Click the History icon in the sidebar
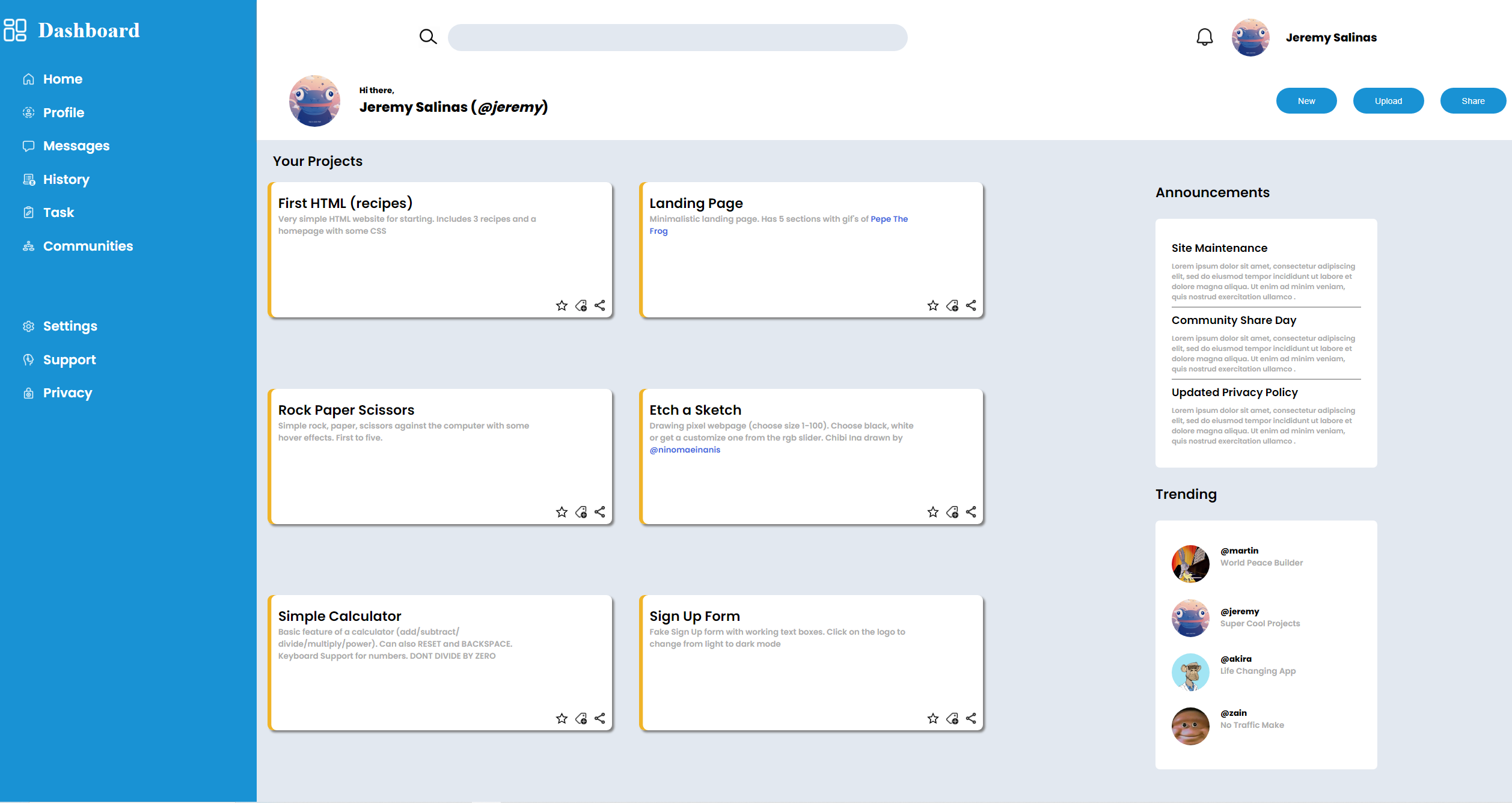Screen dimensions: 1512x803 [x=28, y=179]
